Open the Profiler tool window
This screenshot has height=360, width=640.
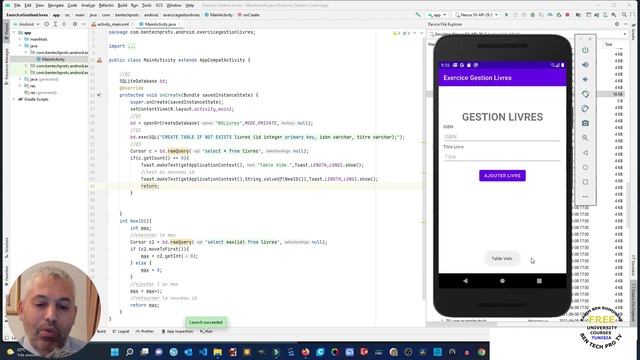click(x=145, y=331)
